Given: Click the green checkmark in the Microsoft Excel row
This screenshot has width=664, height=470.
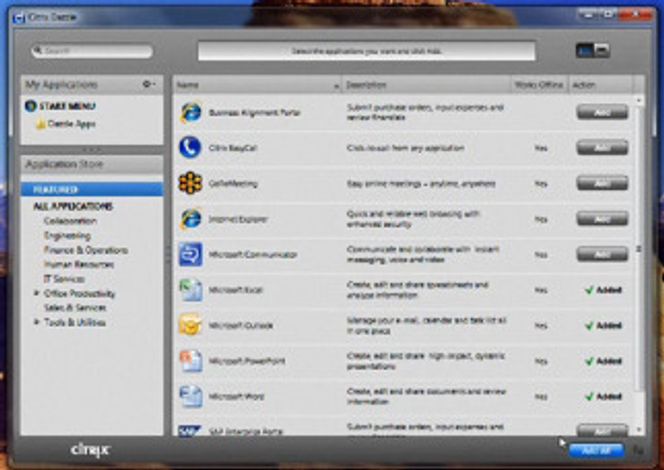Looking at the screenshot, I should click(x=589, y=290).
